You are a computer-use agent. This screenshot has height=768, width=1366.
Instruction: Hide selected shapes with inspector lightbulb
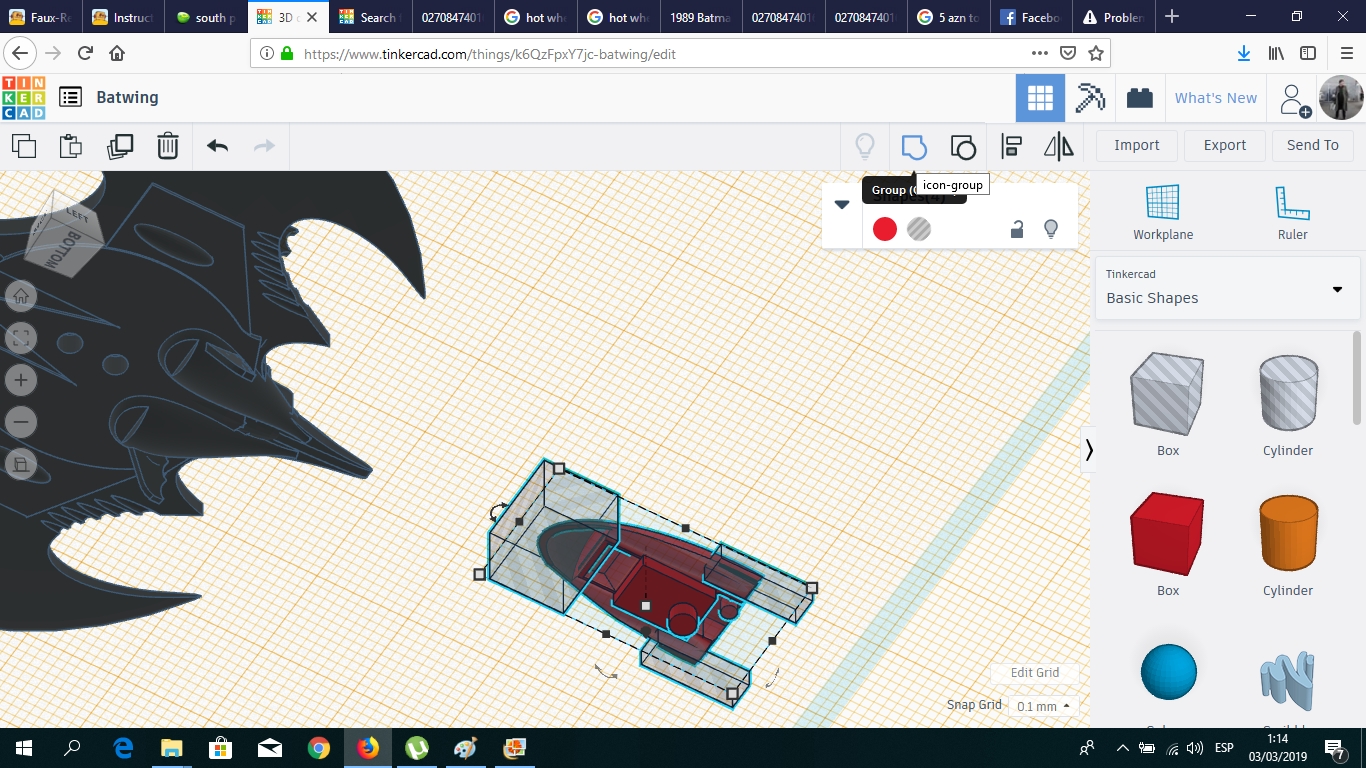[1051, 229]
